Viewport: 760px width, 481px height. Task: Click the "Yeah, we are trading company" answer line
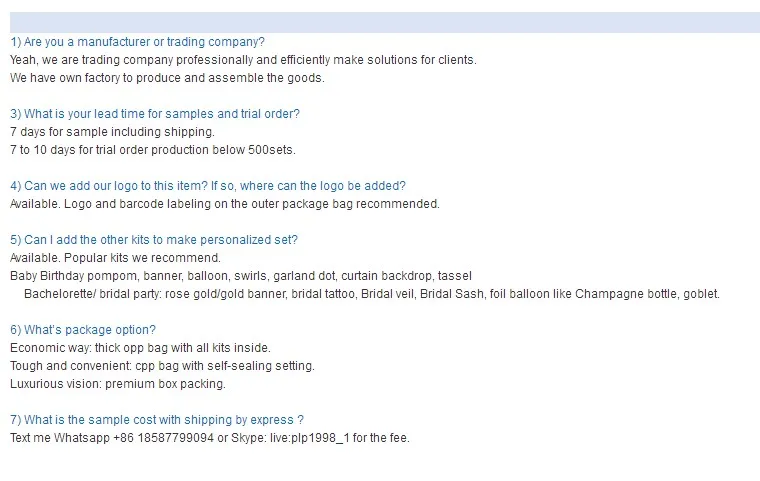pyautogui.click(x=243, y=60)
